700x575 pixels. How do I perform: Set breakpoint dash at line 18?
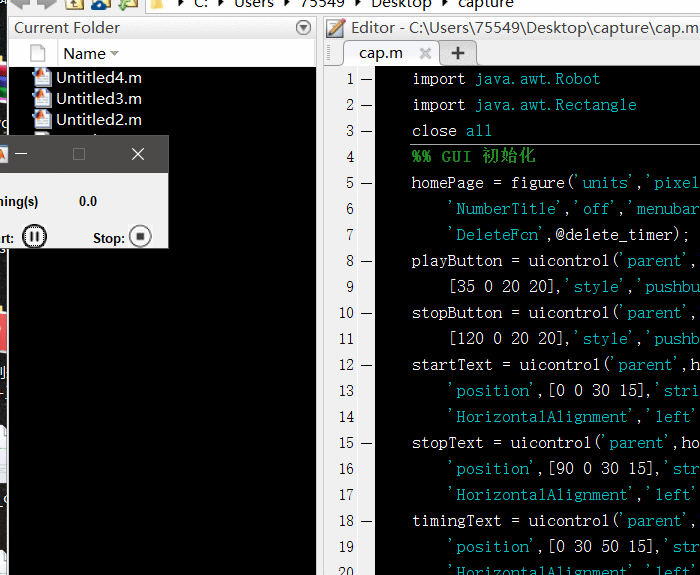pos(367,521)
